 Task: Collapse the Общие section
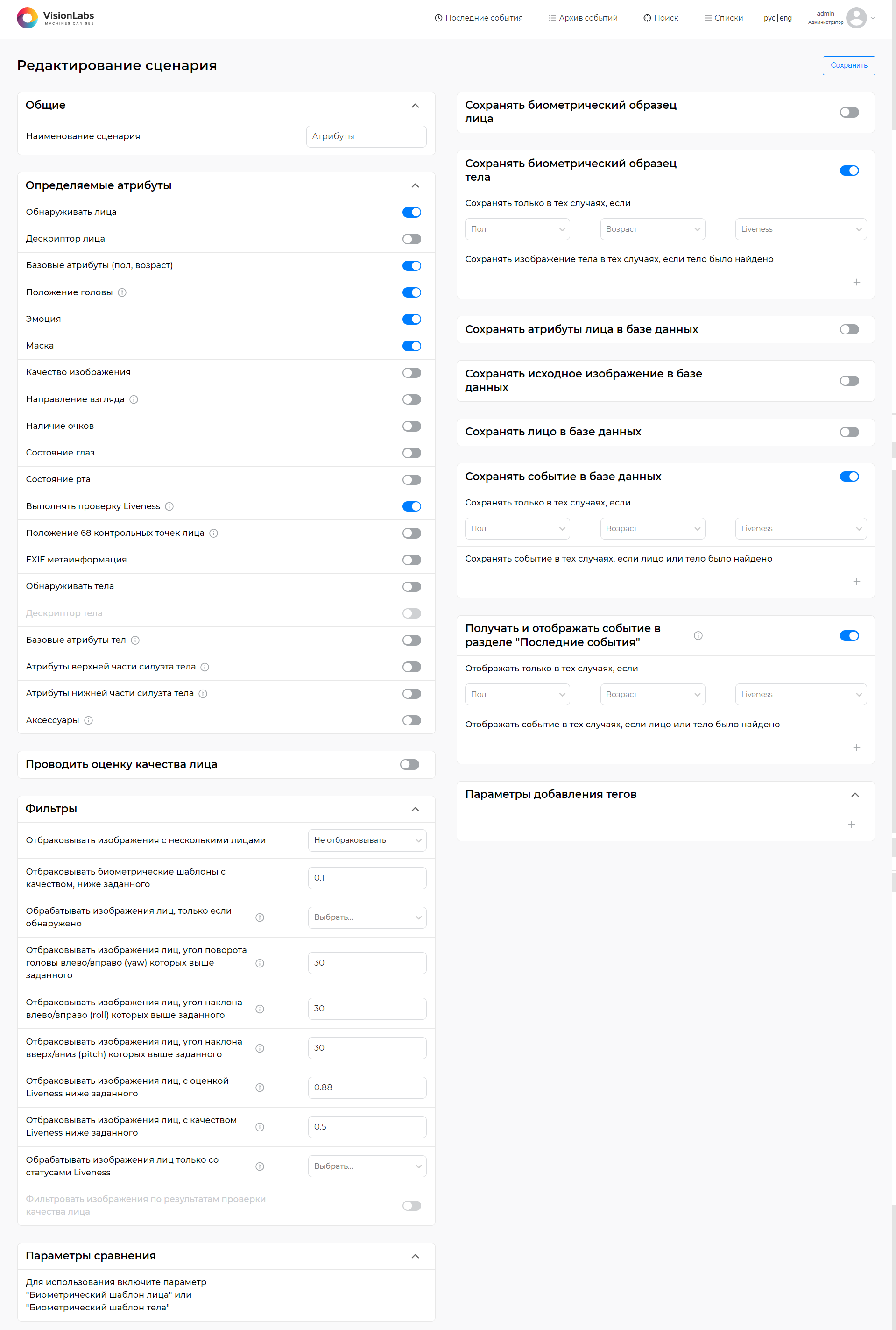[416, 106]
